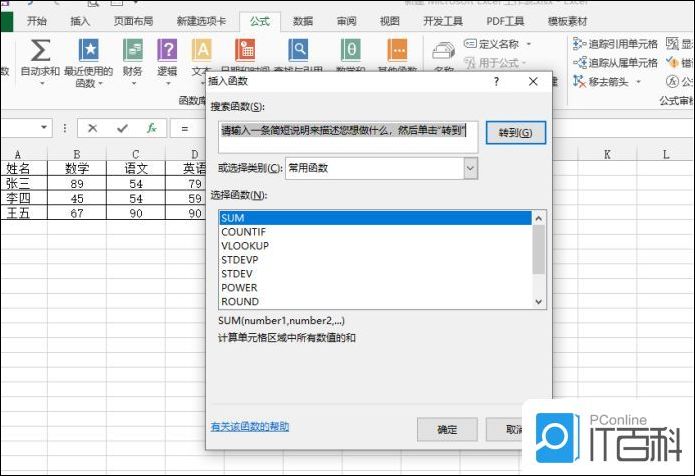This screenshot has width=695, height=476.
Task: Click the 数学 cell value 67
Action: click(77, 213)
